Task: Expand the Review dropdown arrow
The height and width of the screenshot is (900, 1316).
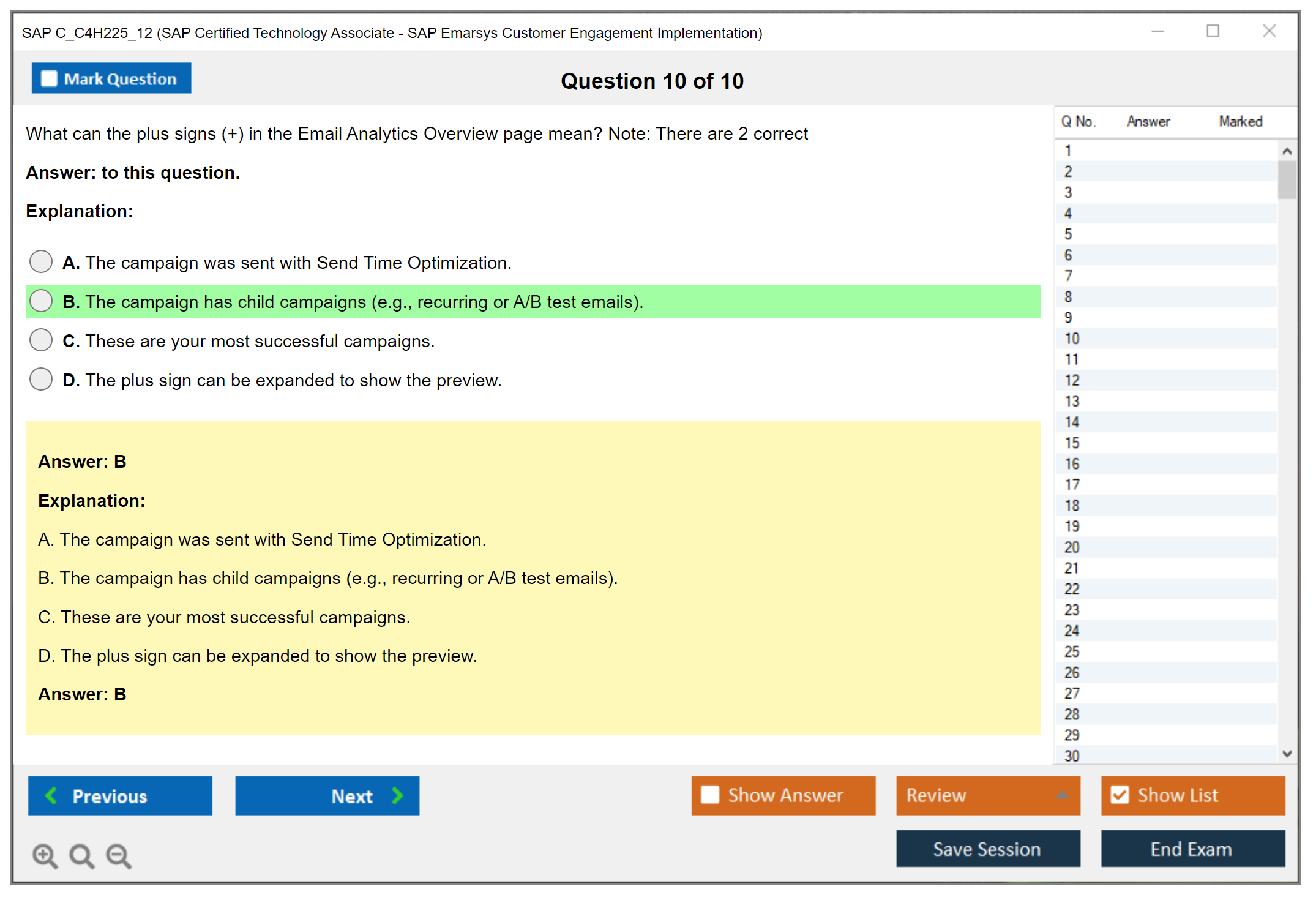Action: click(1062, 795)
